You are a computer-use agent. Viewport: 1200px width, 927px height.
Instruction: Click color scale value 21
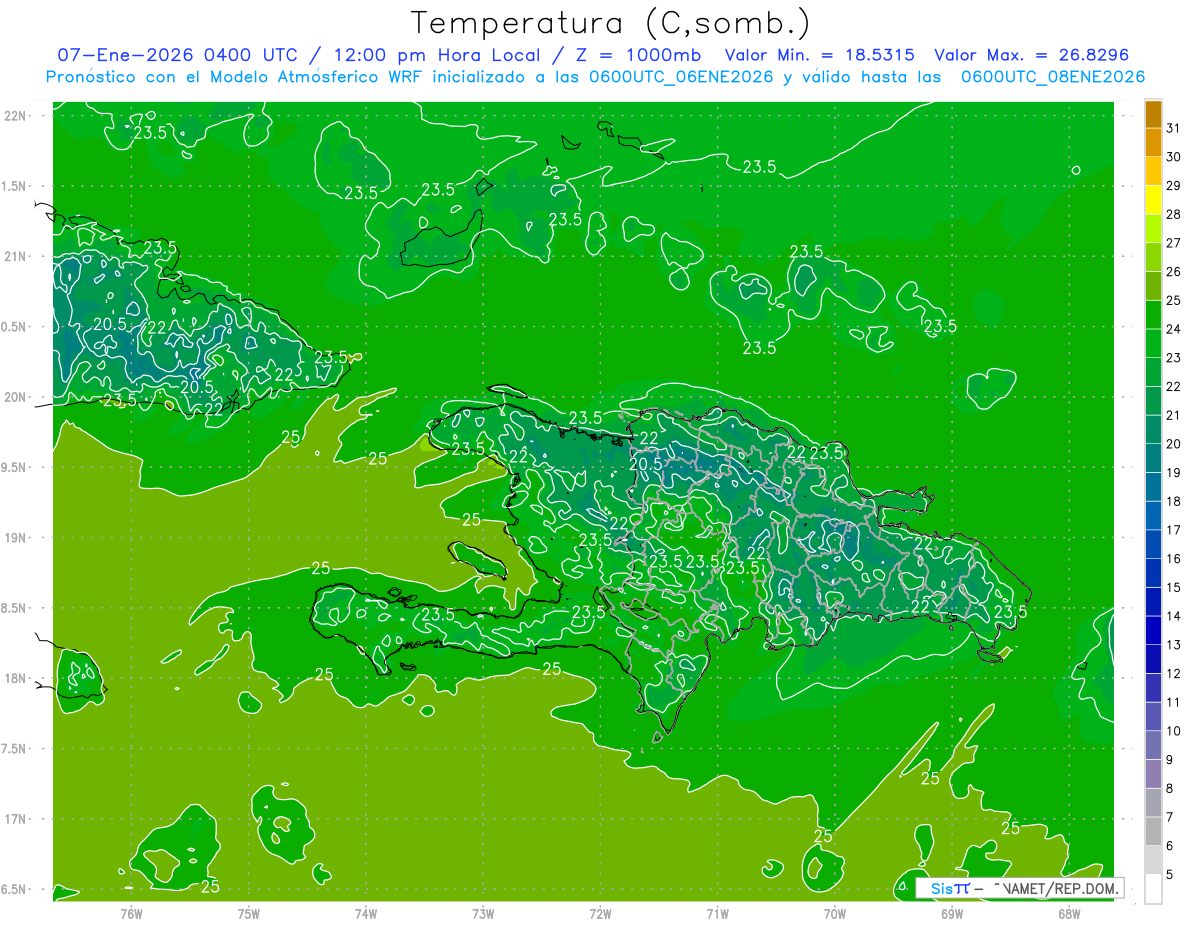coord(1173,415)
